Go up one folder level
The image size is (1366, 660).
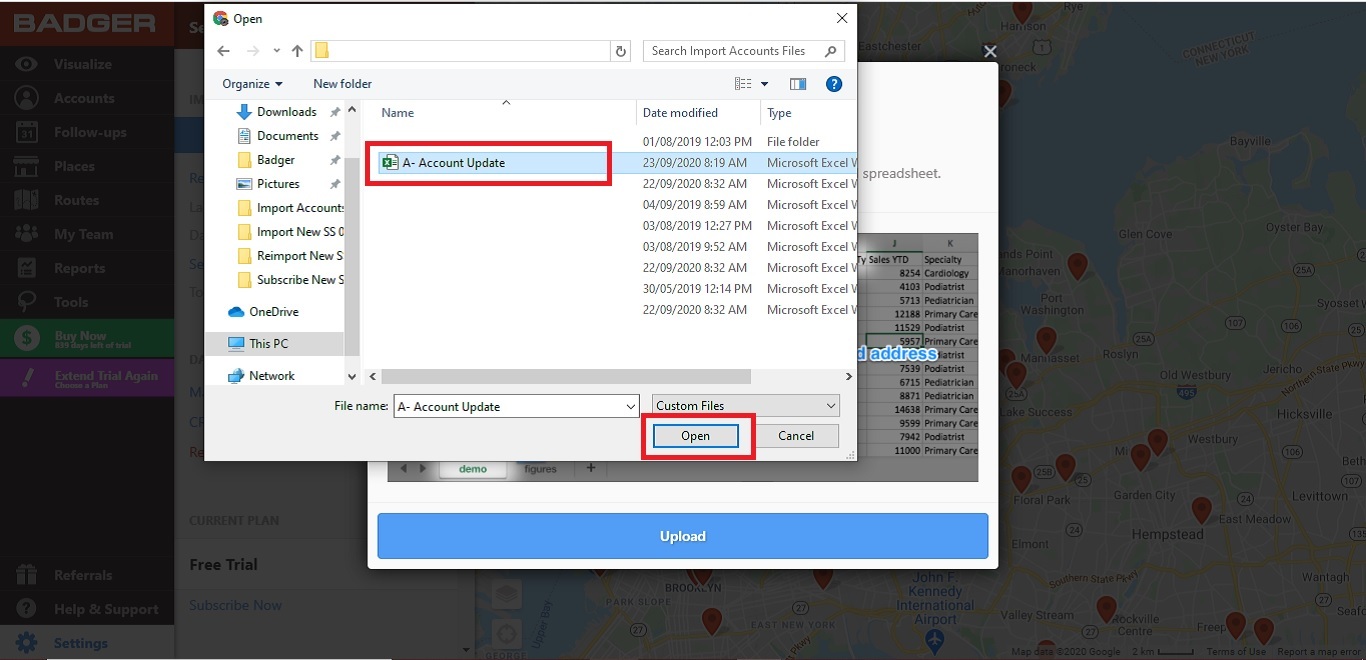(297, 51)
